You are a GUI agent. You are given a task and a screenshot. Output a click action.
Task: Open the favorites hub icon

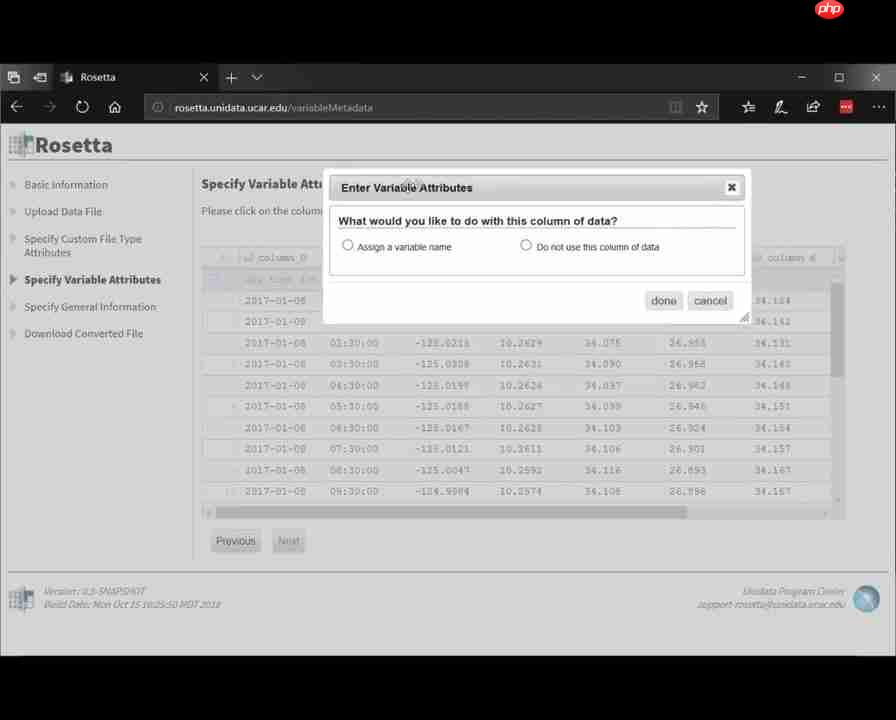coord(749,107)
